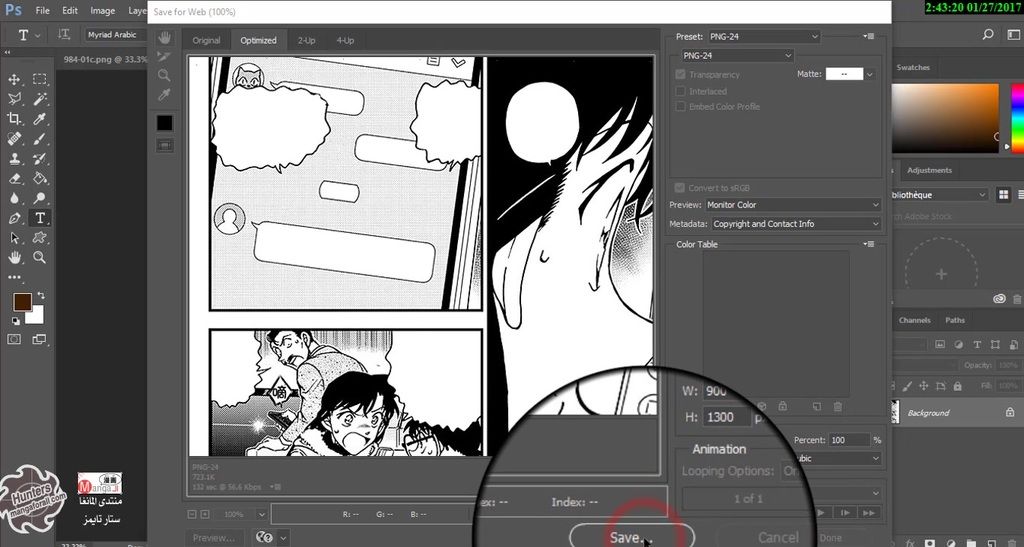The height and width of the screenshot is (547, 1024).
Task: Open the PNG-24 file format dropdown
Action: (737, 55)
